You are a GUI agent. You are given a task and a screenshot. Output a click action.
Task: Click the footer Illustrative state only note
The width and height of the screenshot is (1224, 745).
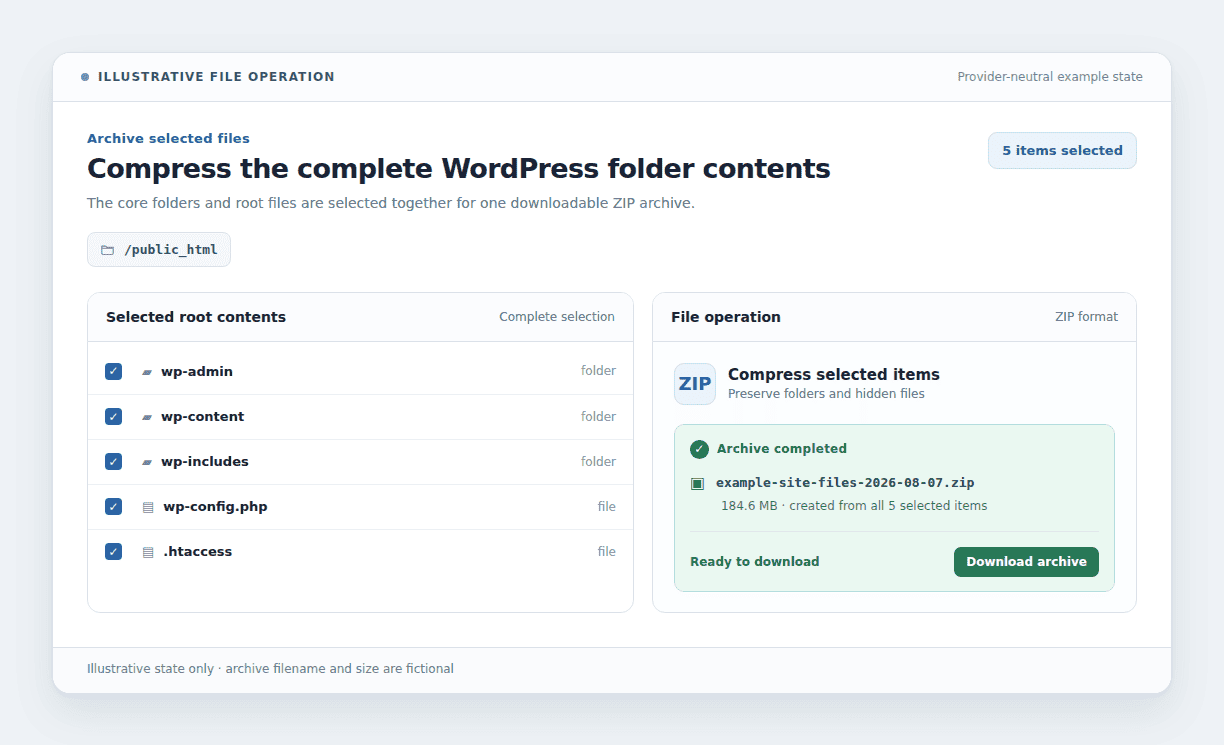click(270, 669)
